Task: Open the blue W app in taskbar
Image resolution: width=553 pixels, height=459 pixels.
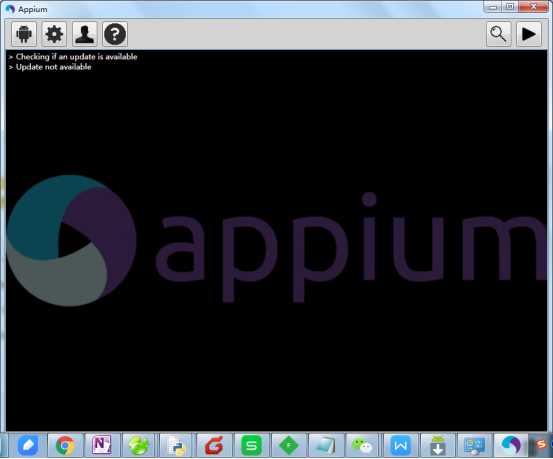Action: pos(400,445)
